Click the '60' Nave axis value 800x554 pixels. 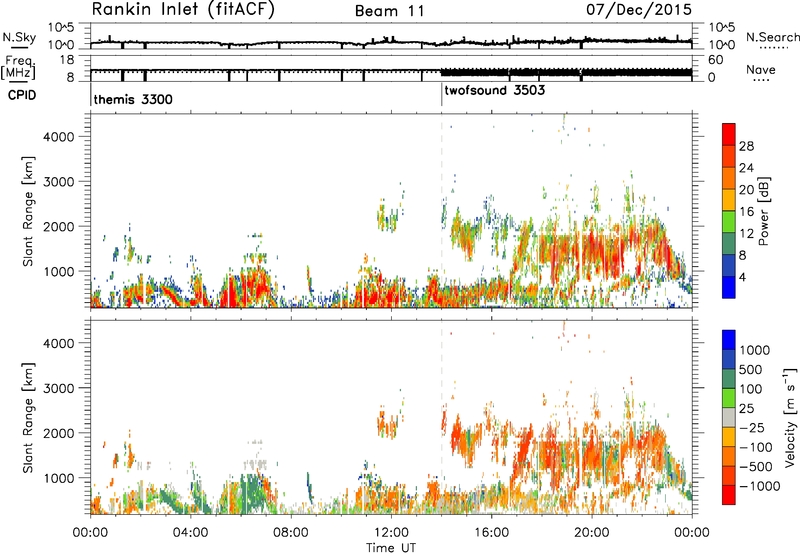click(x=715, y=60)
